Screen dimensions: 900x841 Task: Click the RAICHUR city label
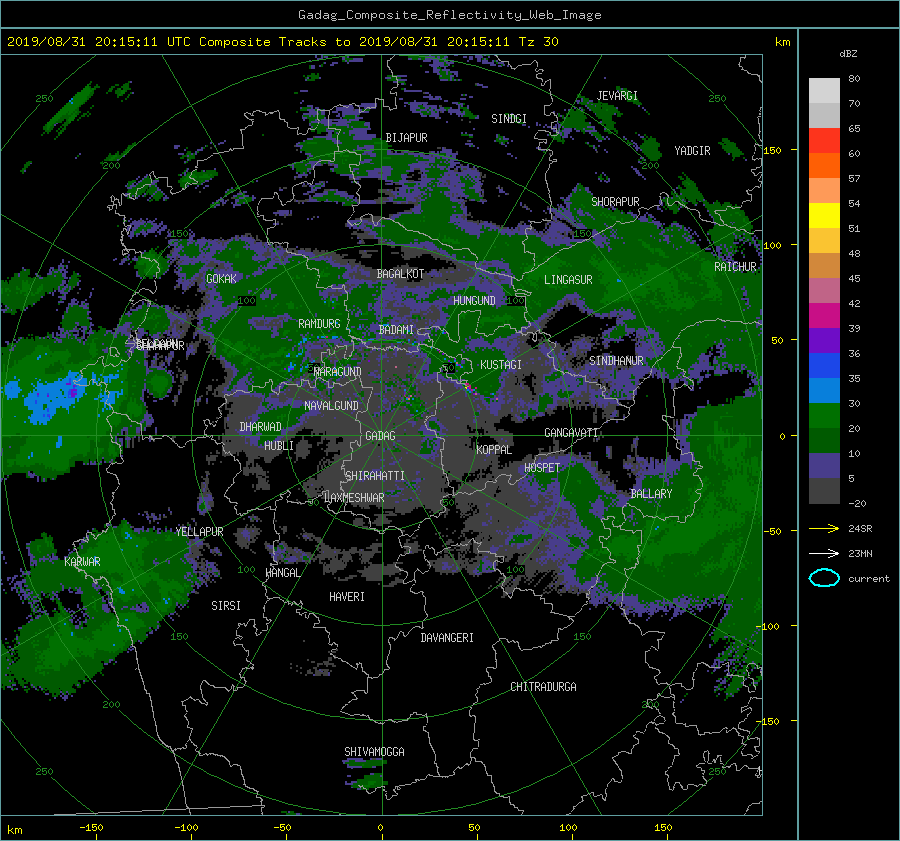(x=735, y=267)
